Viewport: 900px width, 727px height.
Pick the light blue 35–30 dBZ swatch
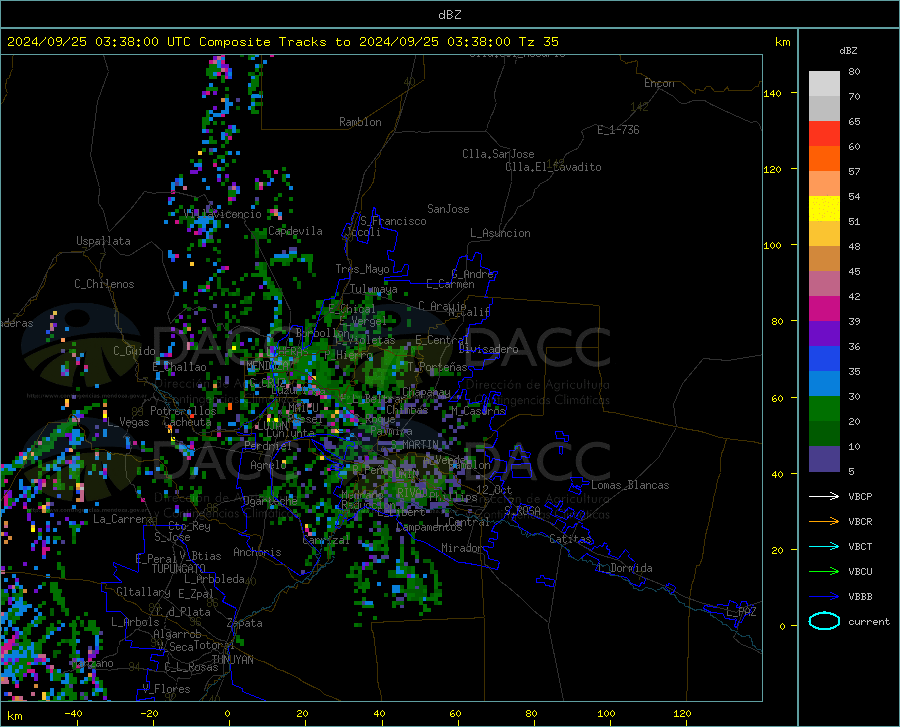tap(824, 384)
